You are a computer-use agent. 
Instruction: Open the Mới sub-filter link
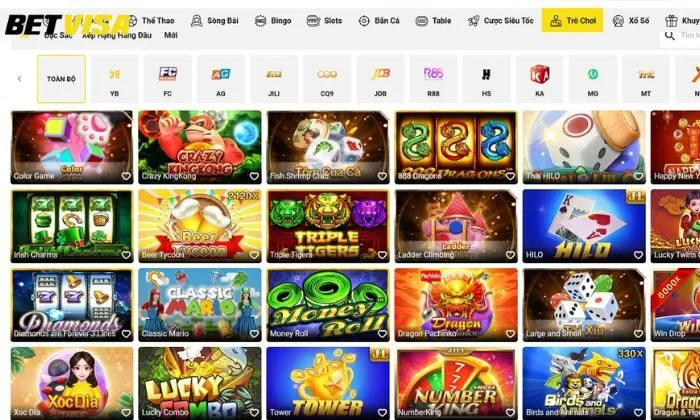click(x=171, y=35)
